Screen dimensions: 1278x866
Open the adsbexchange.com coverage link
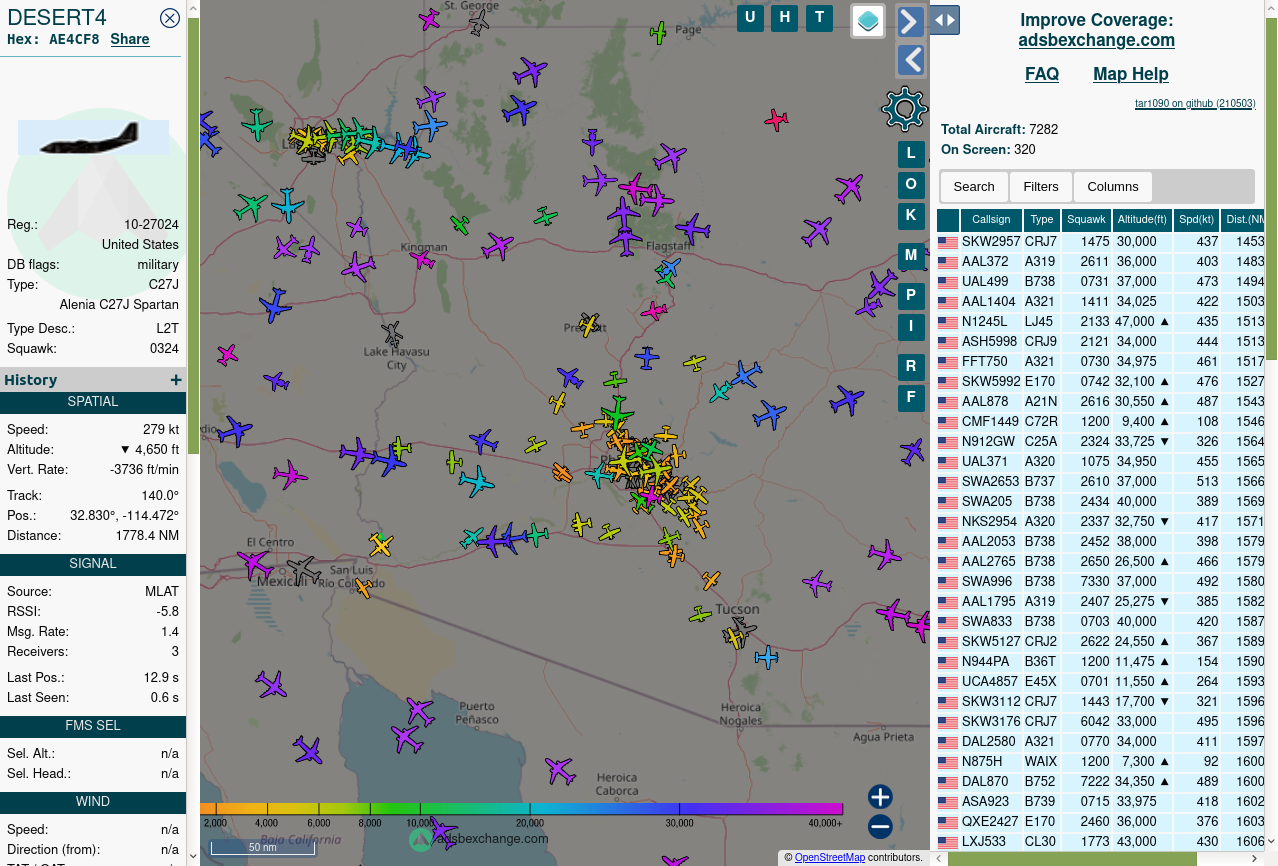1096,40
